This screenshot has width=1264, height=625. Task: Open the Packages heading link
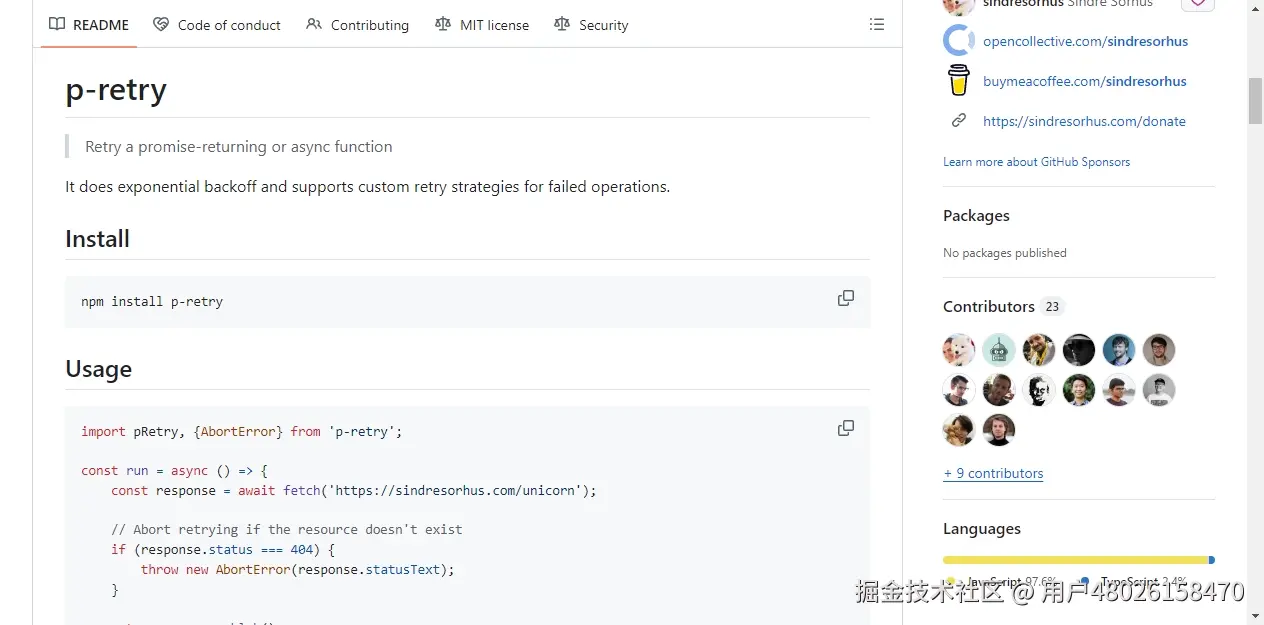pyautogui.click(x=976, y=215)
